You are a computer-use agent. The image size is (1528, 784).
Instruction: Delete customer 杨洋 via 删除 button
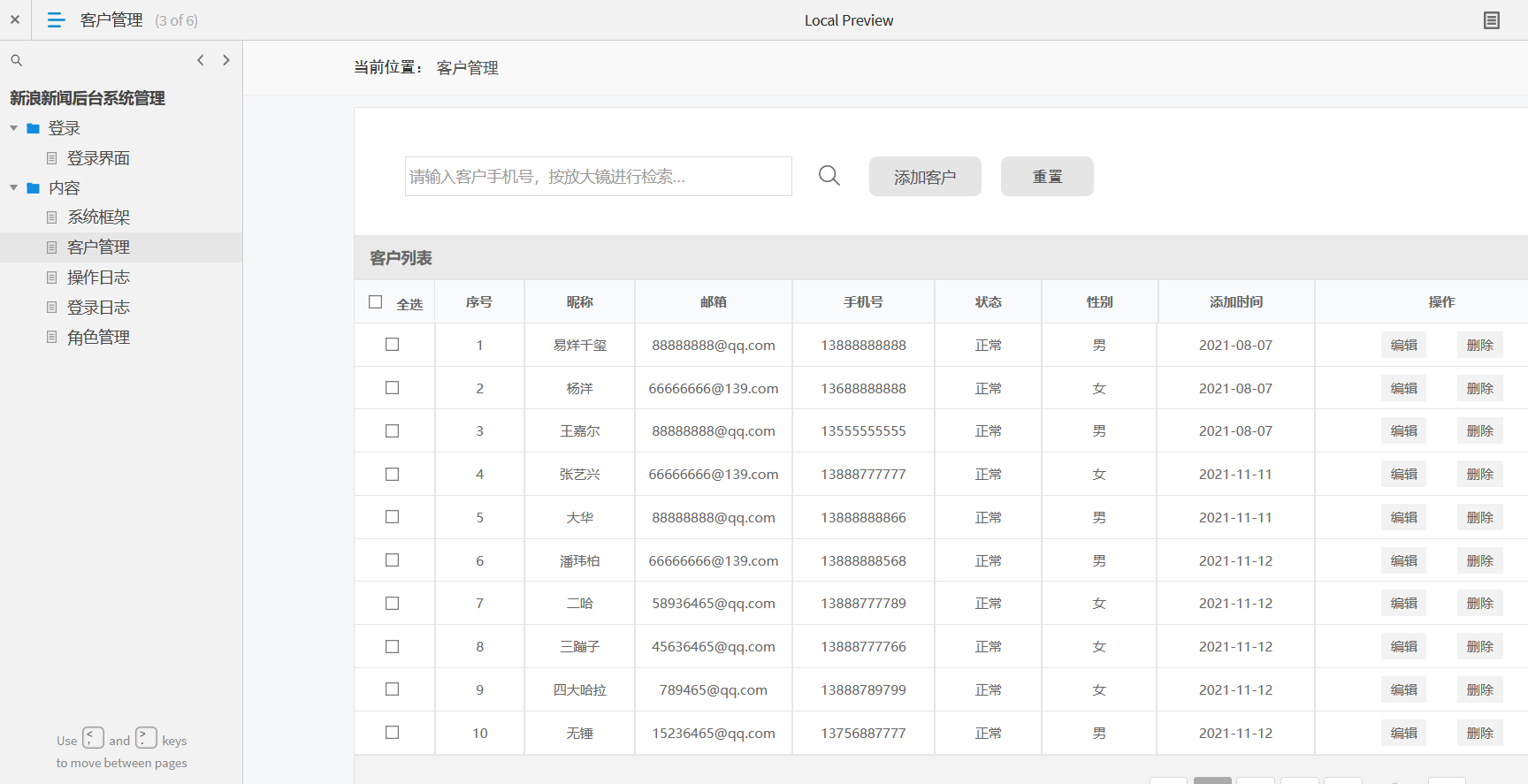(1479, 388)
